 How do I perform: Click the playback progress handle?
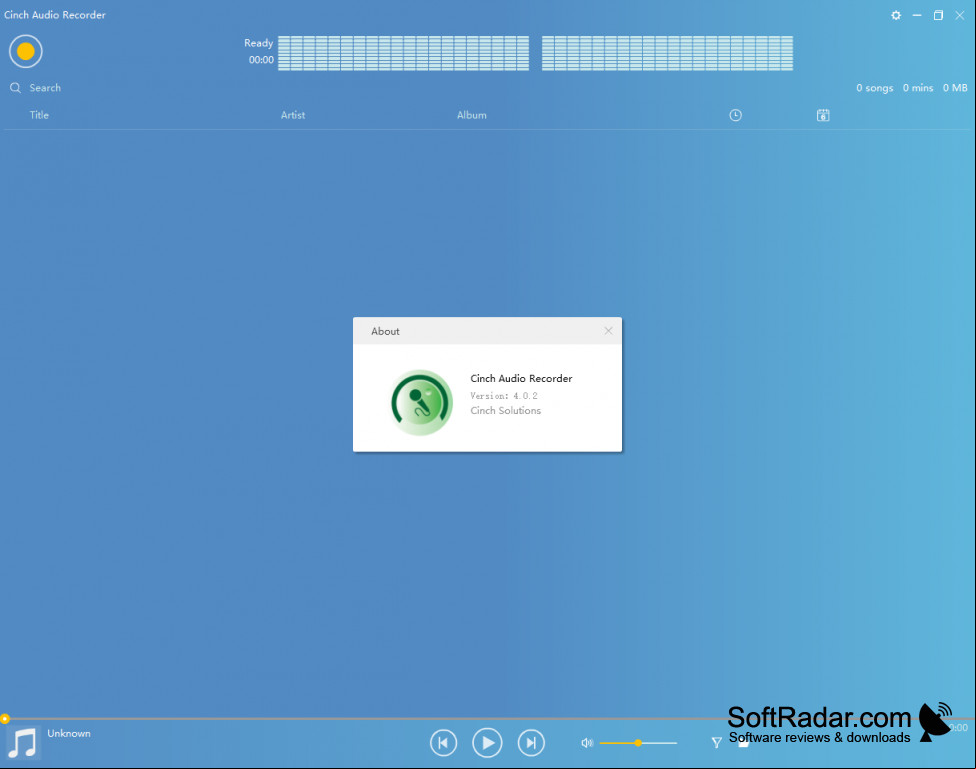pyautogui.click(x=5, y=719)
